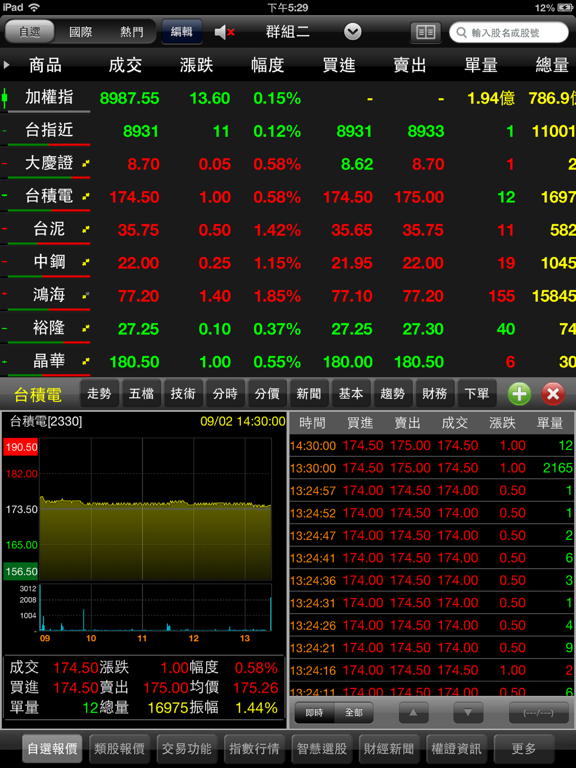Expand columns with triangle beside 商品
This screenshot has width=576, height=768.
[6, 65]
